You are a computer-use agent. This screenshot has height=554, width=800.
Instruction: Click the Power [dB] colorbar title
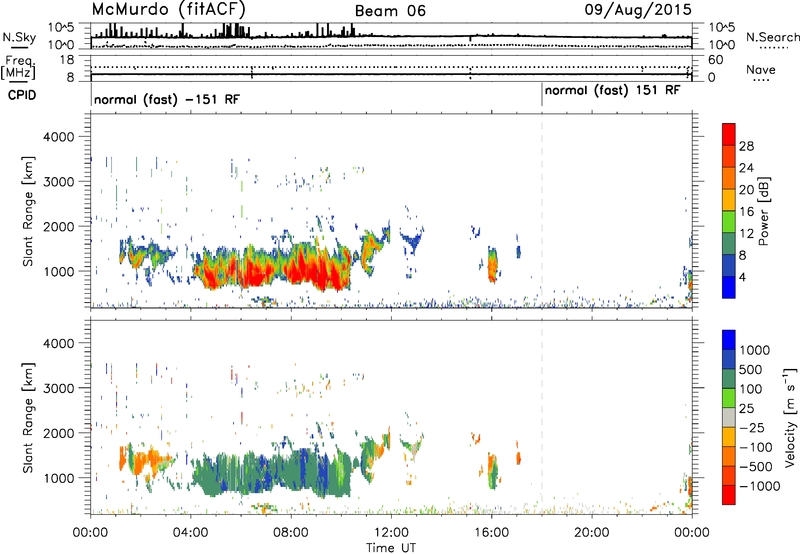[764, 211]
